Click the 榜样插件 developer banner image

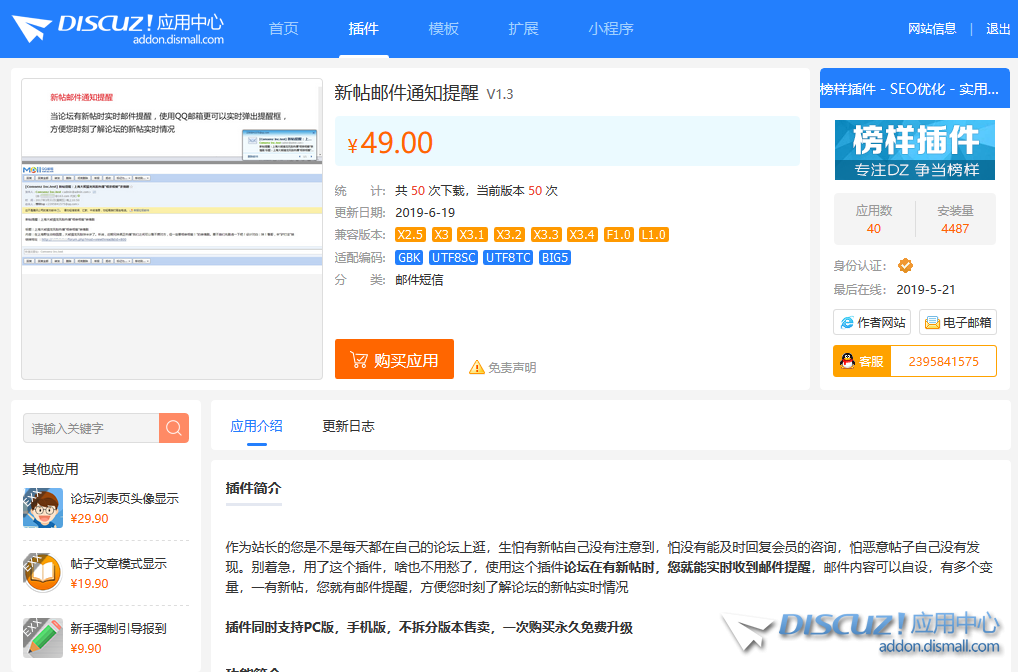pos(915,150)
